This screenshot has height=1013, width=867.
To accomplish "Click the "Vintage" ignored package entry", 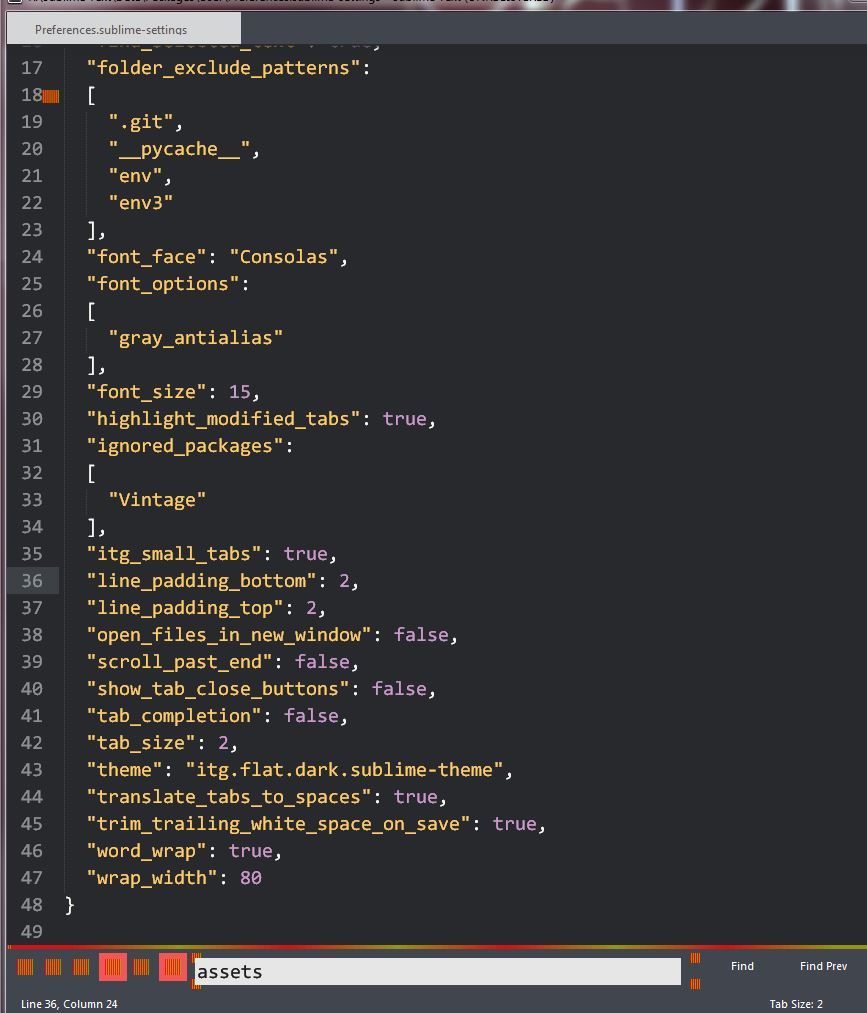I will pos(157,500).
